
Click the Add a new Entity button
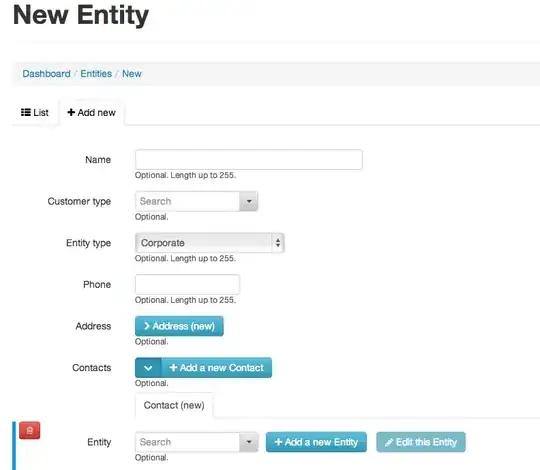click(x=316, y=442)
